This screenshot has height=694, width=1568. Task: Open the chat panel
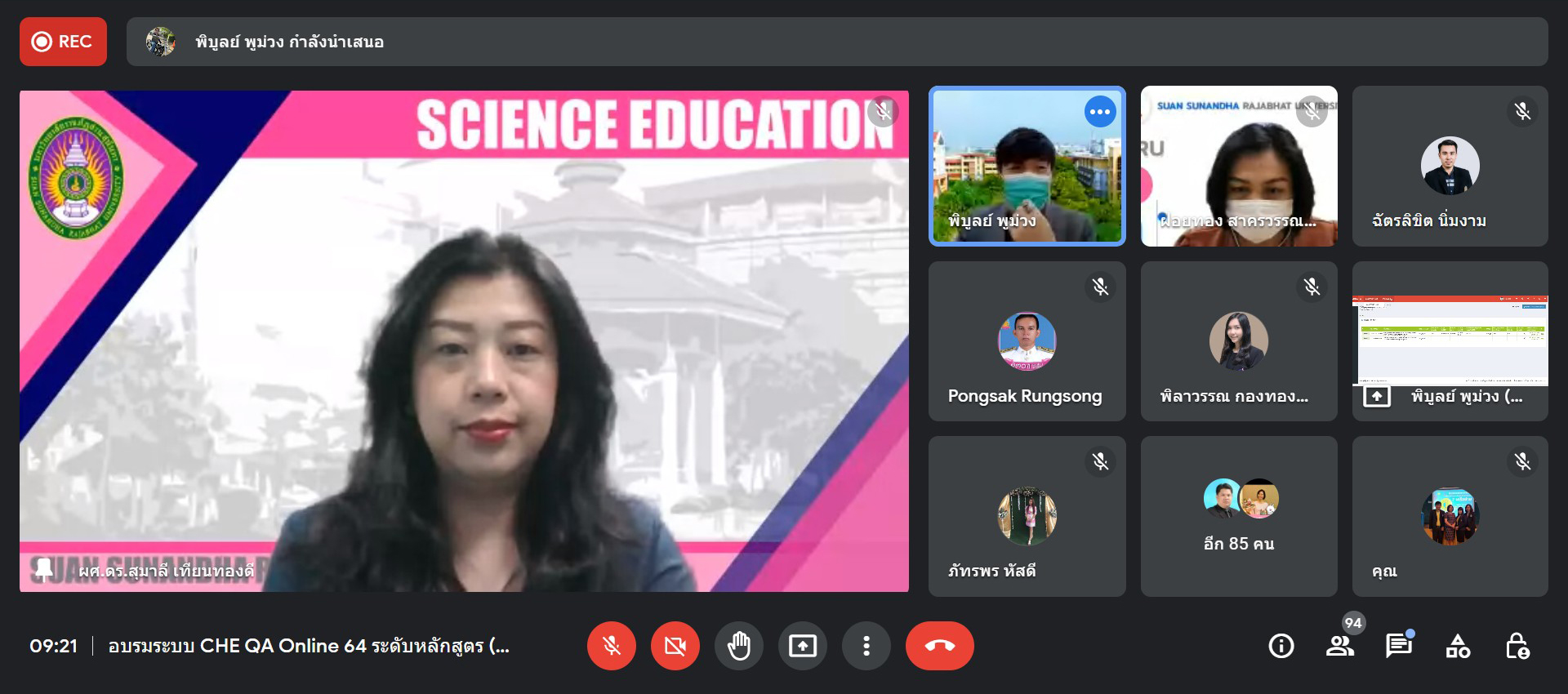(1398, 646)
